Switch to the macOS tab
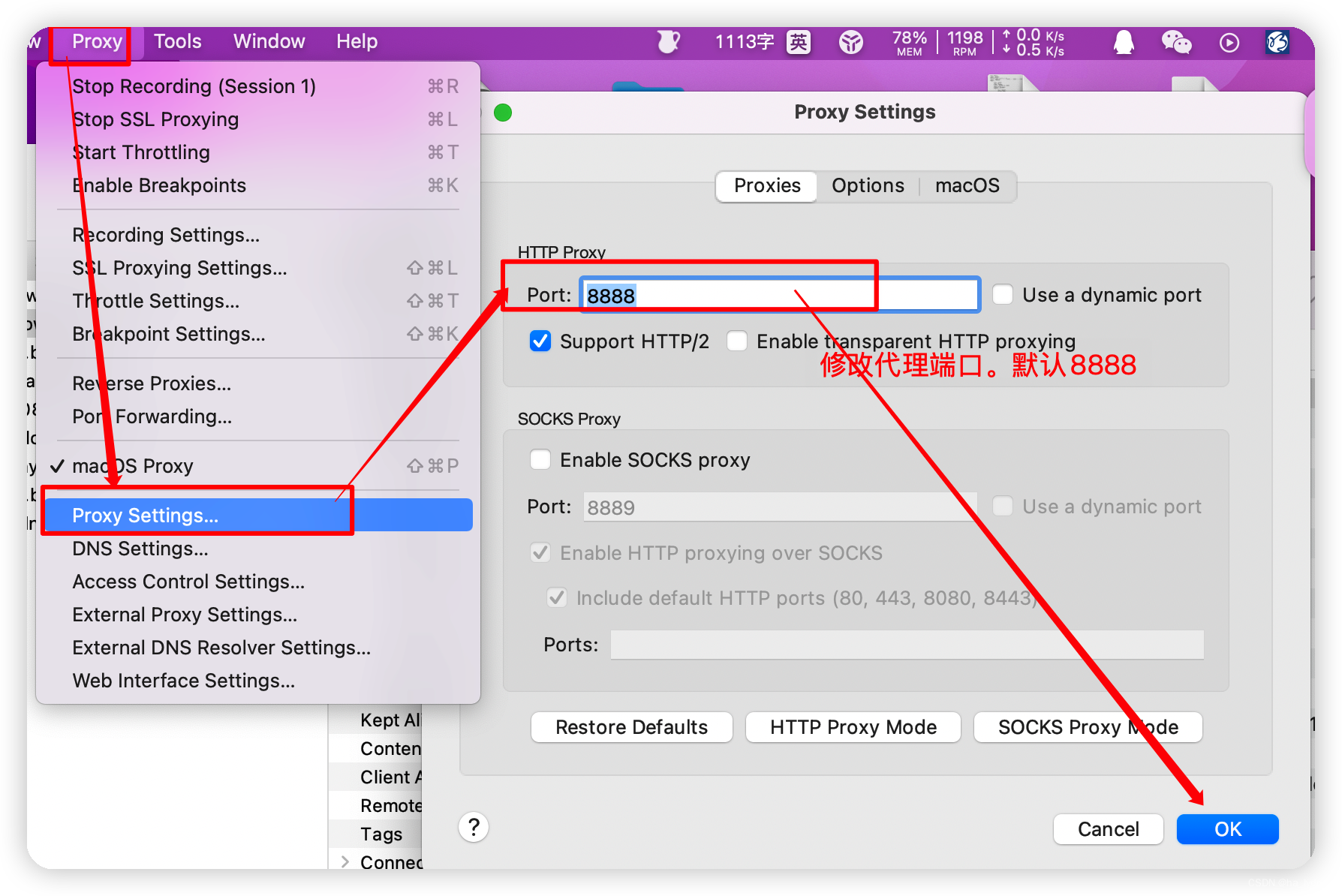 tap(967, 186)
